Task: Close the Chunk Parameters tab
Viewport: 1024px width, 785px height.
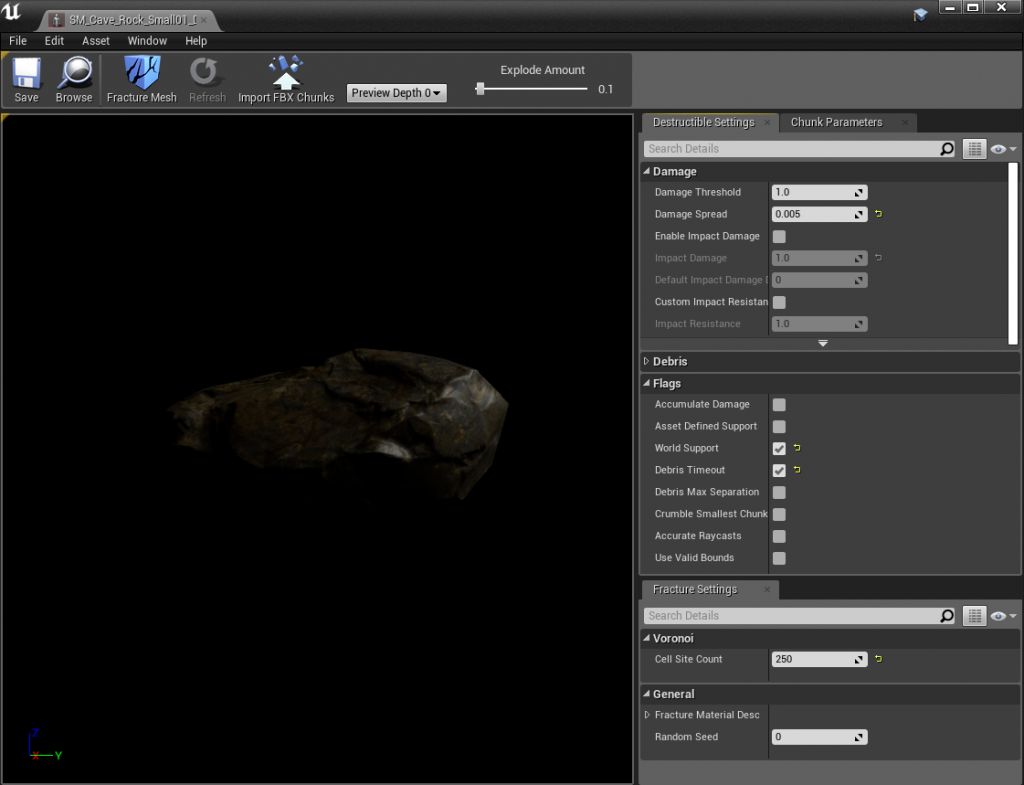Action: pos(904,122)
